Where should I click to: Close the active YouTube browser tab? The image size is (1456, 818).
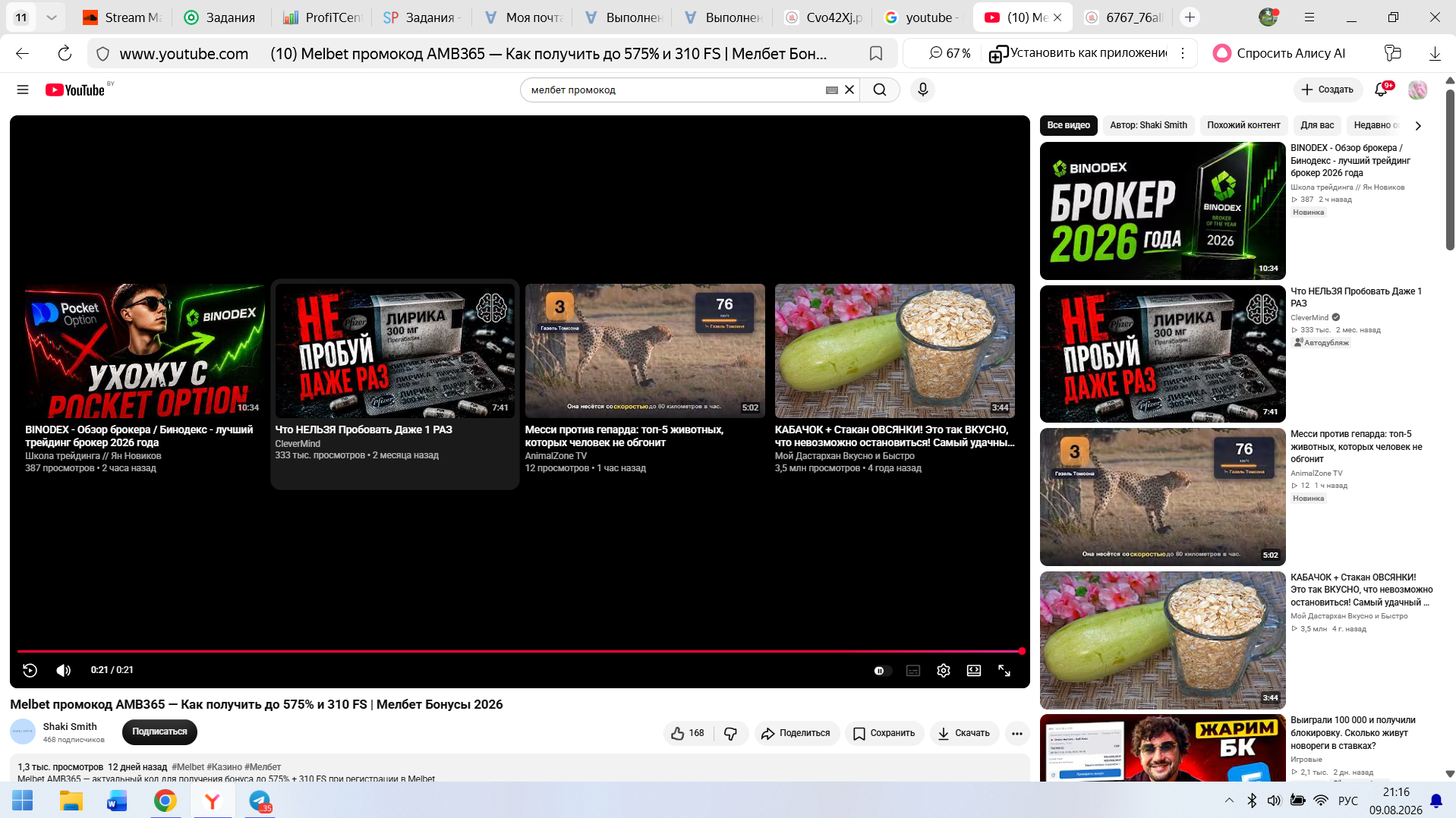[x=1057, y=17]
